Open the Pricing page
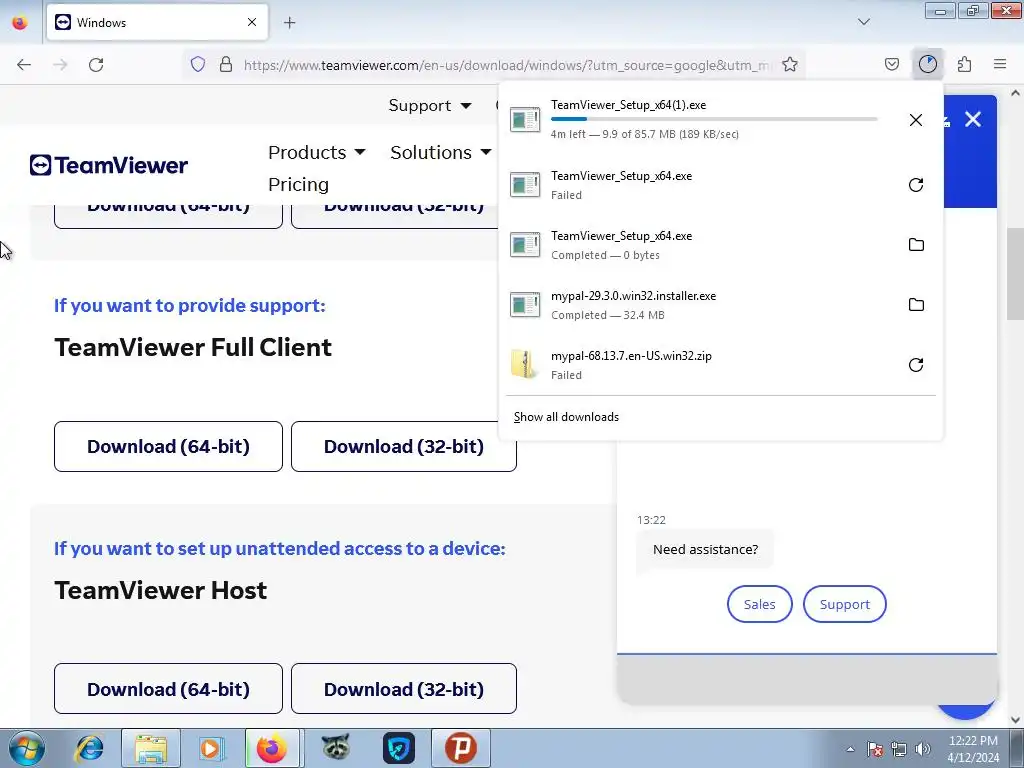The image size is (1024, 768). coord(298,184)
